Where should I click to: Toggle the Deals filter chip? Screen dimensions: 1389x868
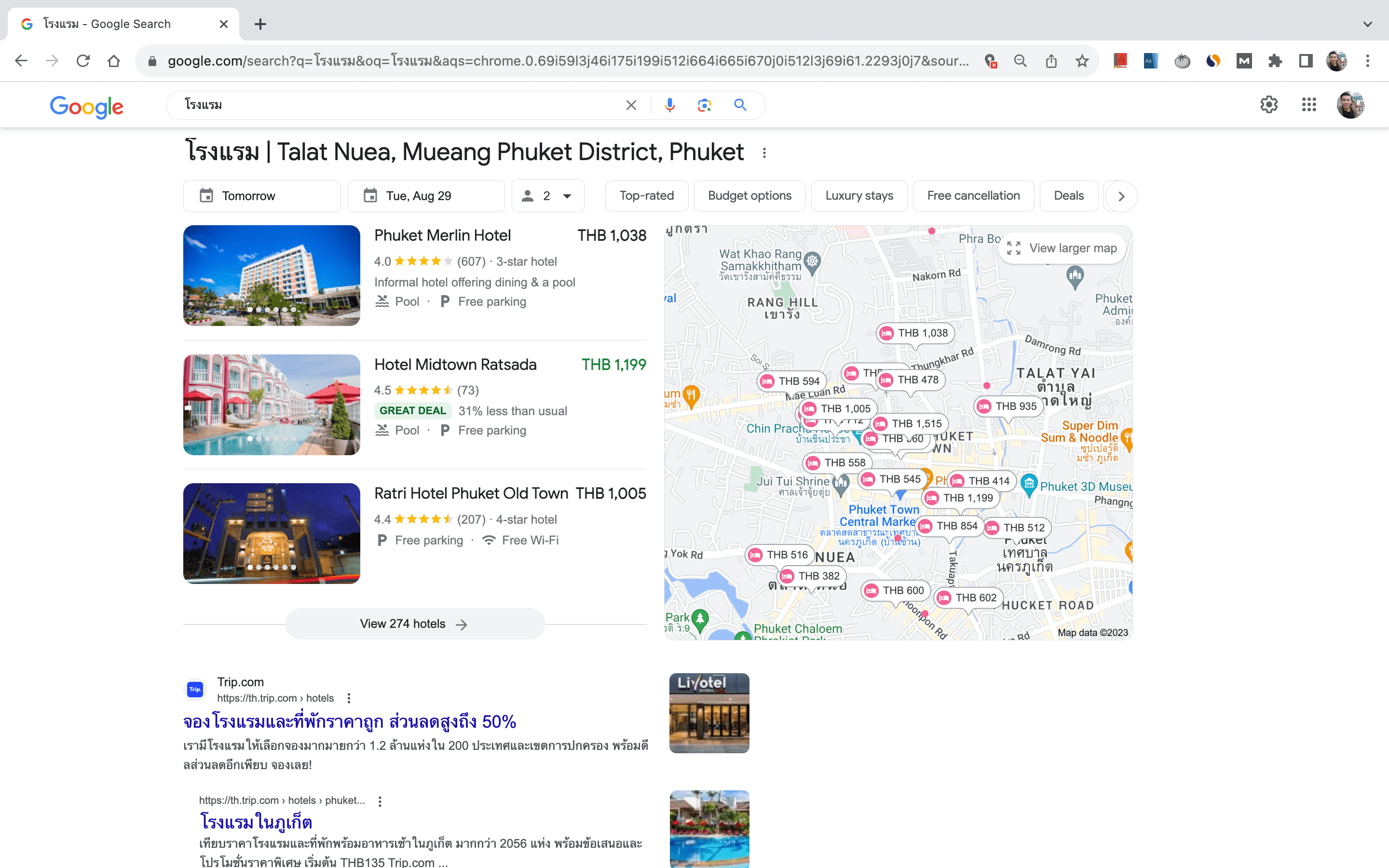pos(1069,196)
